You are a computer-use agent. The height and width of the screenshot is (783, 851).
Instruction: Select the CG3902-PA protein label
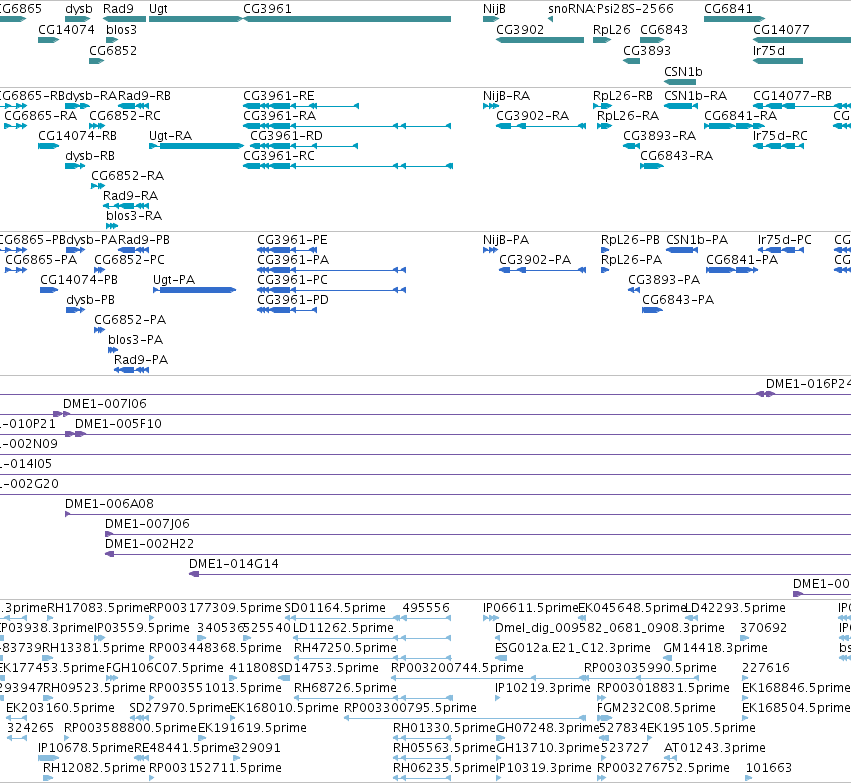[x=535, y=260]
